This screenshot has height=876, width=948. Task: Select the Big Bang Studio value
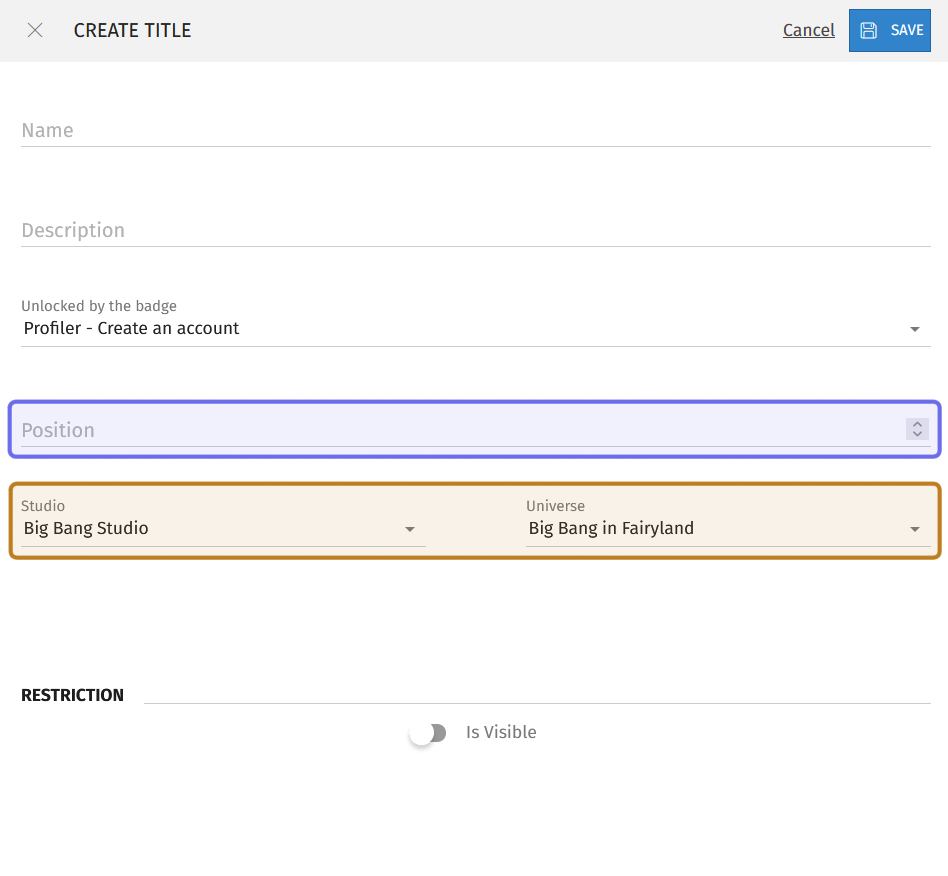(86, 528)
